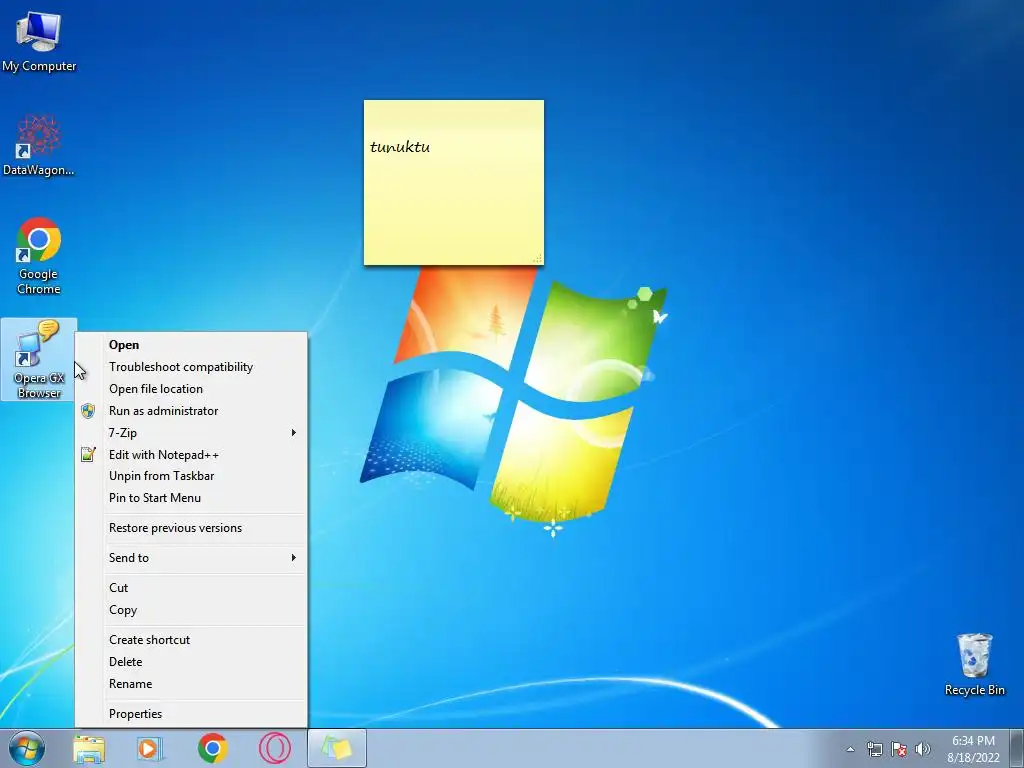The height and width of the screenshot is (768, 1024).
Task: Expand the Send to submenu
Action: pos(191,558)
